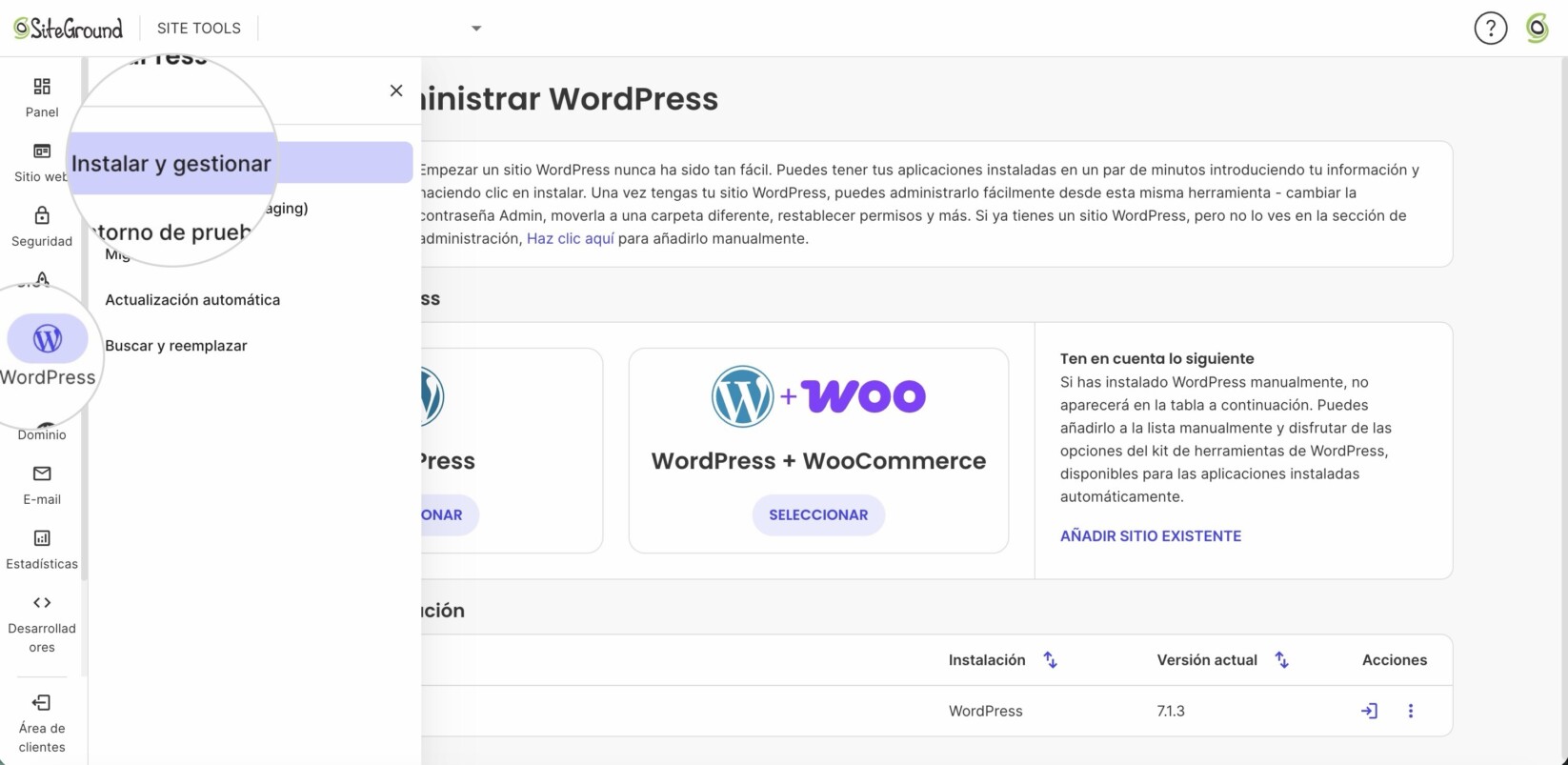Open the three-dot actions menu
Image resolution: width=1568 pixels, height=765 pixels.
[1411, 711]
